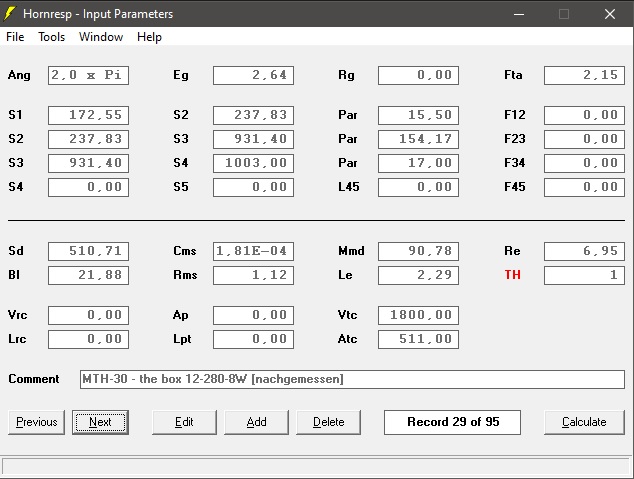
Task: Delete the current record
Action: 328,422
